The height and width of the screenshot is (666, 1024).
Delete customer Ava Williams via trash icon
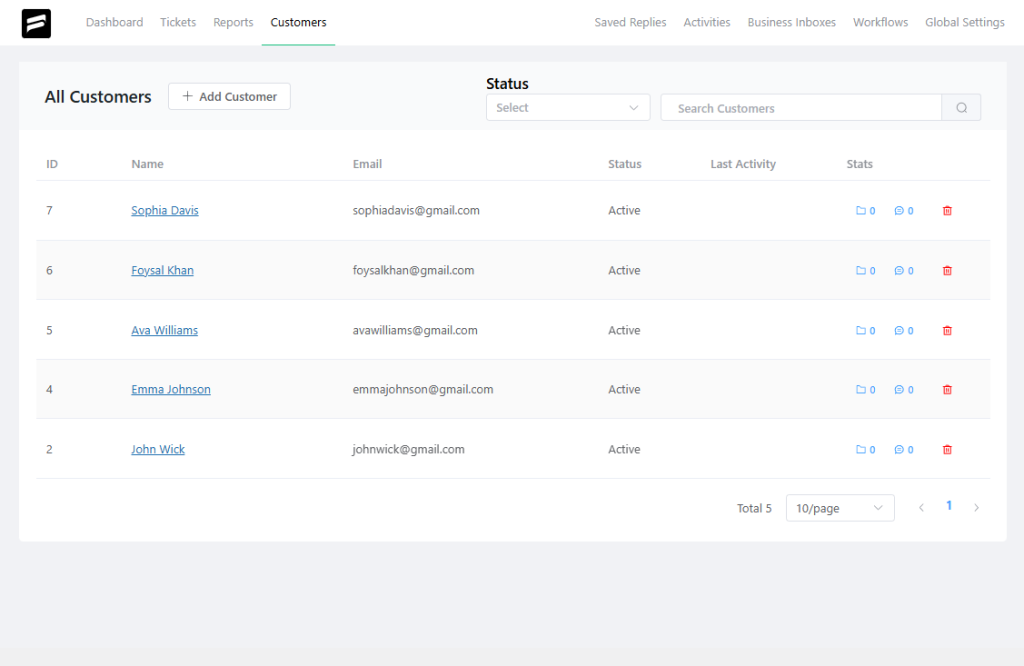pyautogui.click(x=947, y=331)
